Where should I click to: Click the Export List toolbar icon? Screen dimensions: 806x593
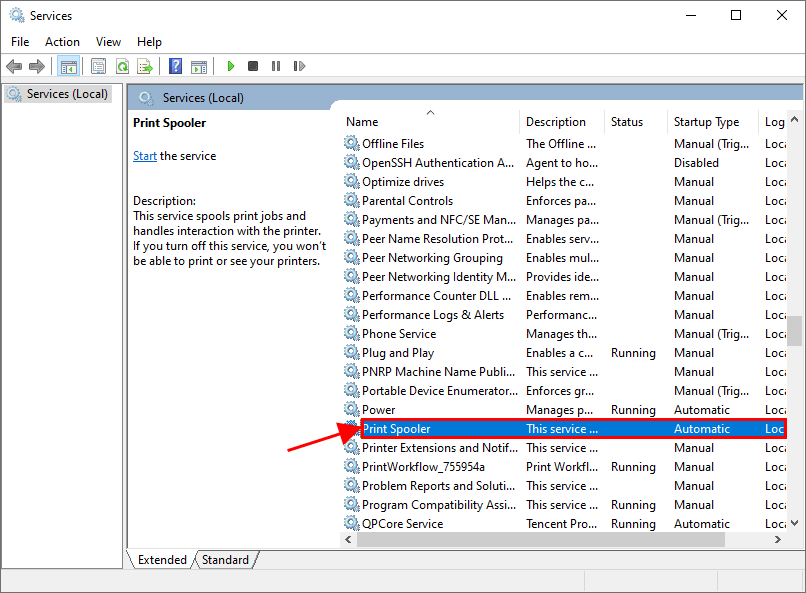click(145, 66)
